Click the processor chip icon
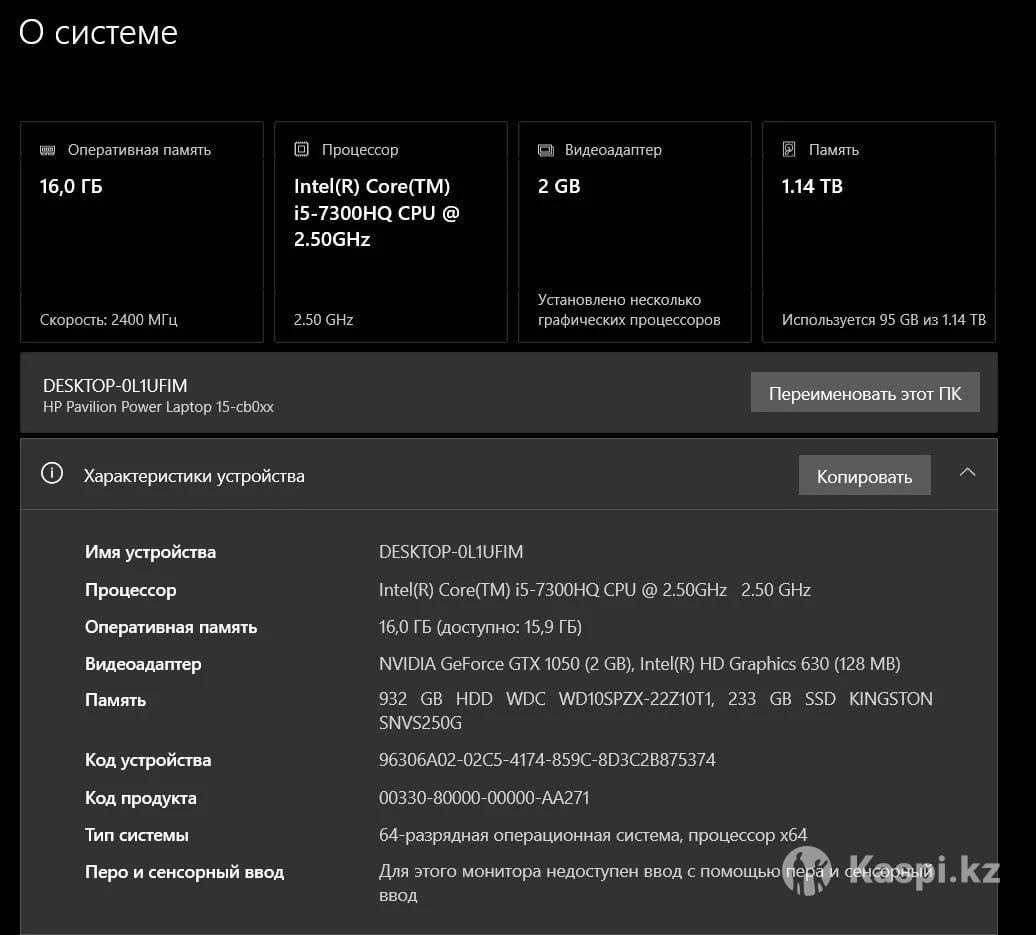The width and height of the screenshot is (1036, 935). (x=301, y=150)
